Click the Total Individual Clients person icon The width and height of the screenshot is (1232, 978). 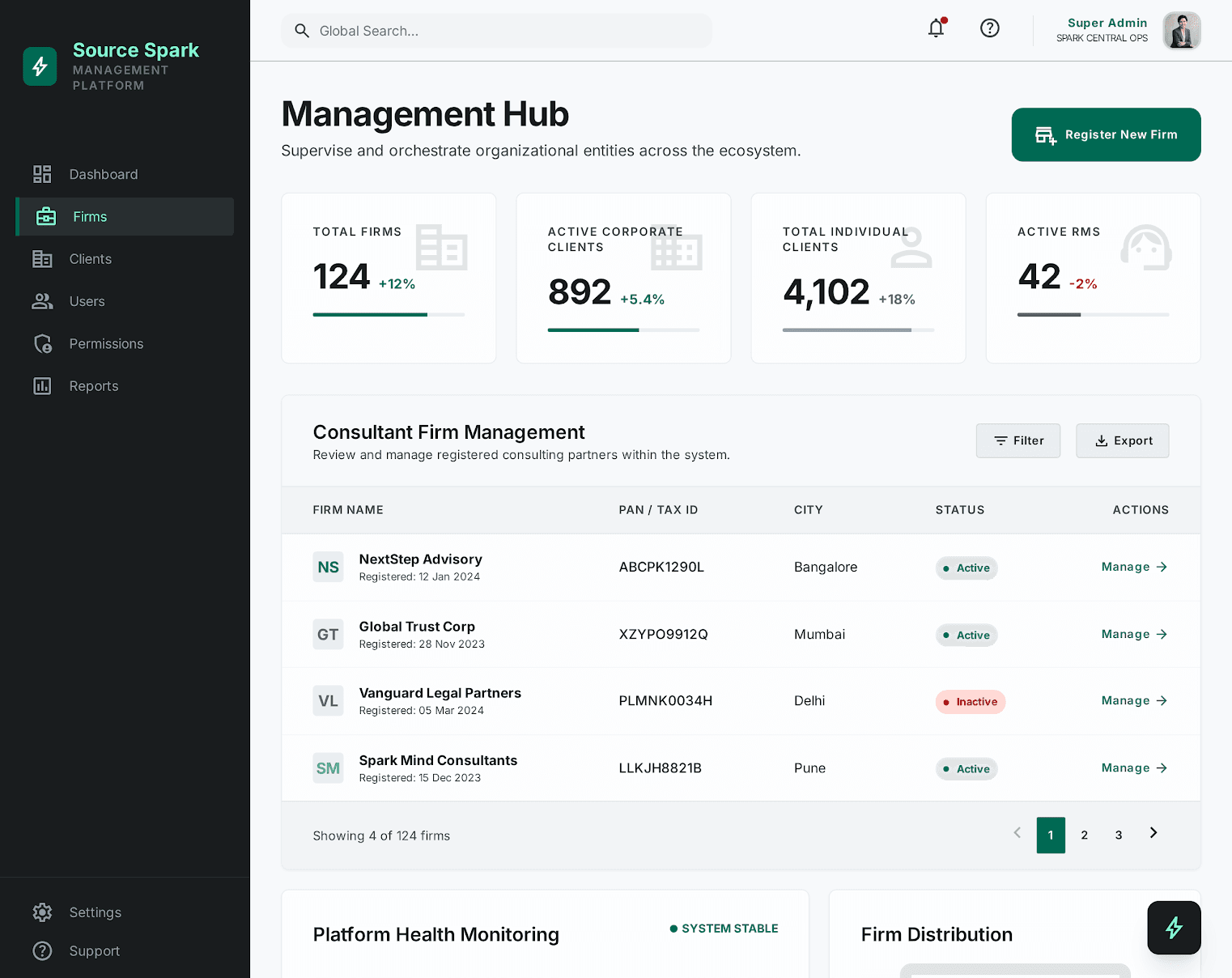point(911,247)
